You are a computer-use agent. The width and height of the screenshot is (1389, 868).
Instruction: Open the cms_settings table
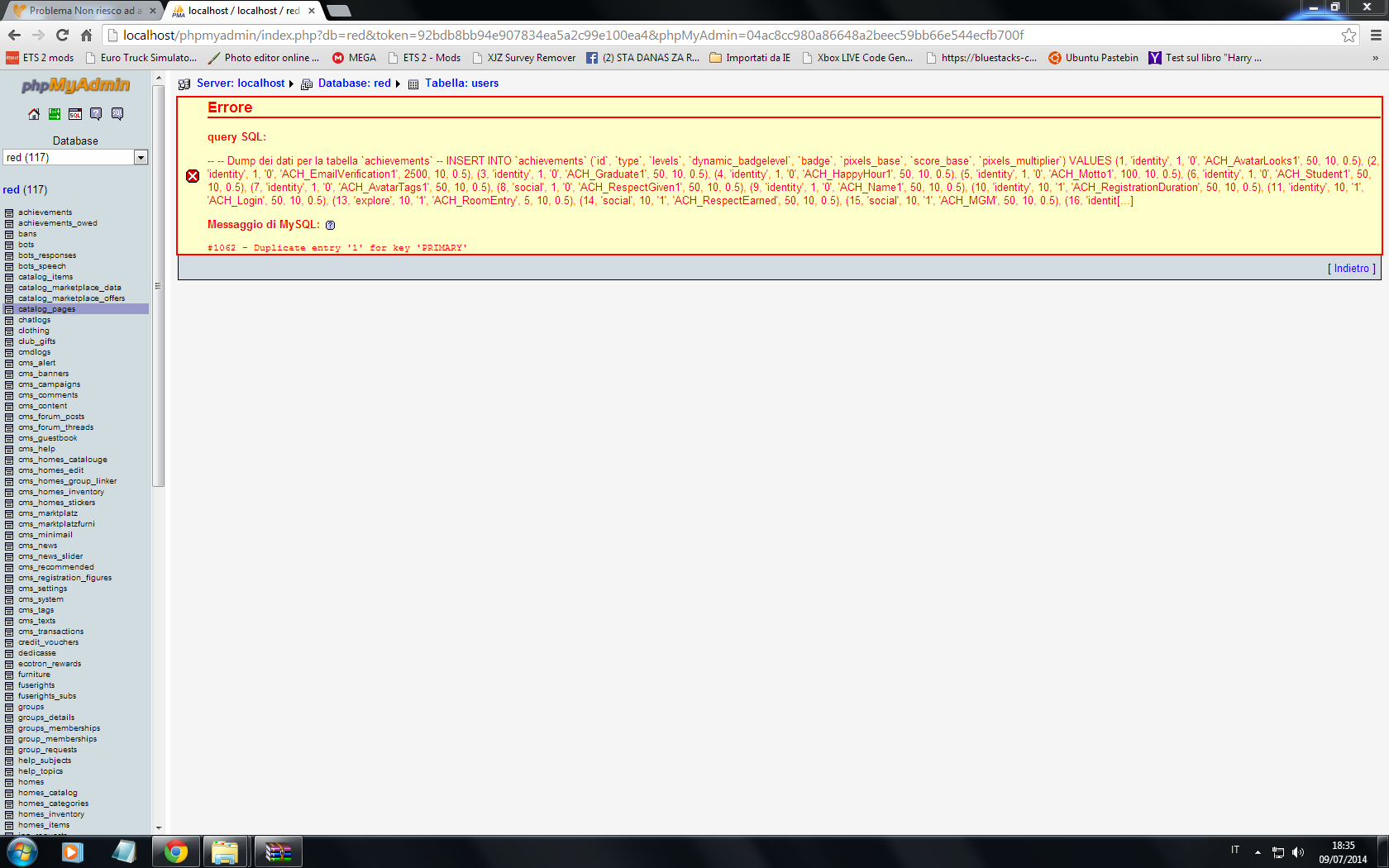tap(43, 589)
